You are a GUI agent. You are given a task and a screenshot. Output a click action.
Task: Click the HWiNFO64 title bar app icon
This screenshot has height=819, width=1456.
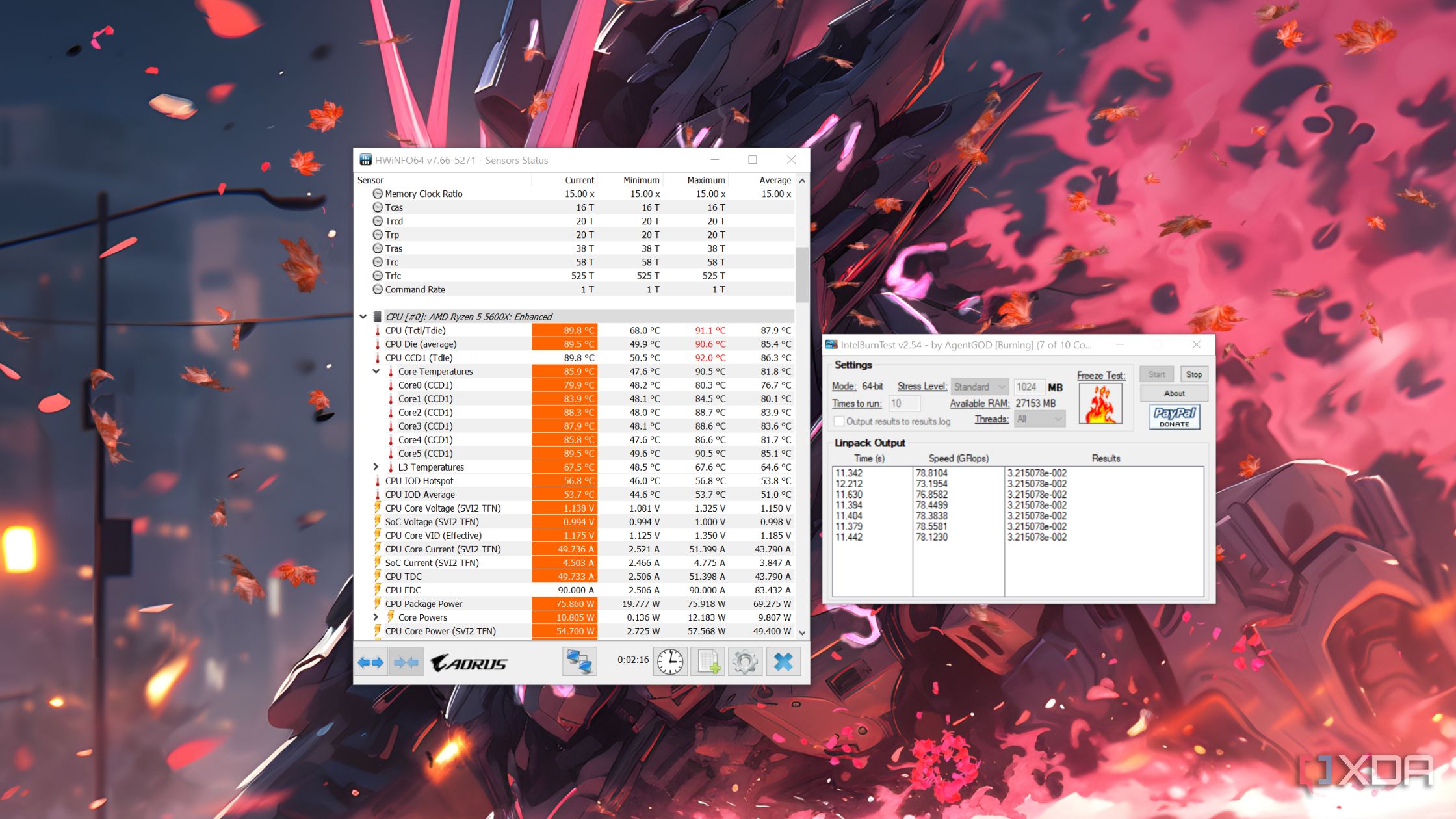click(x=365, y=160)
